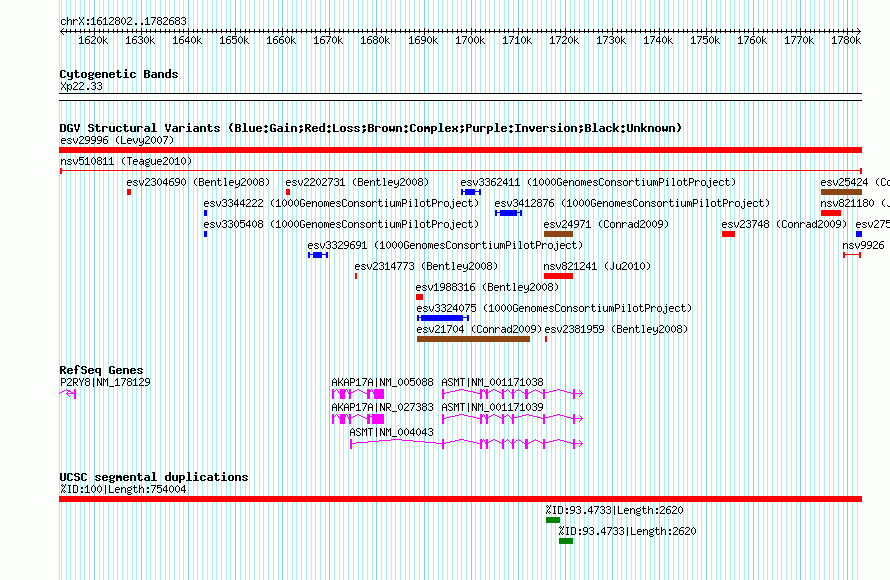Open the esv1988316 (Bentley2008) variant label
The height and width of the screenshot is (580, 890).
[487, 287]
